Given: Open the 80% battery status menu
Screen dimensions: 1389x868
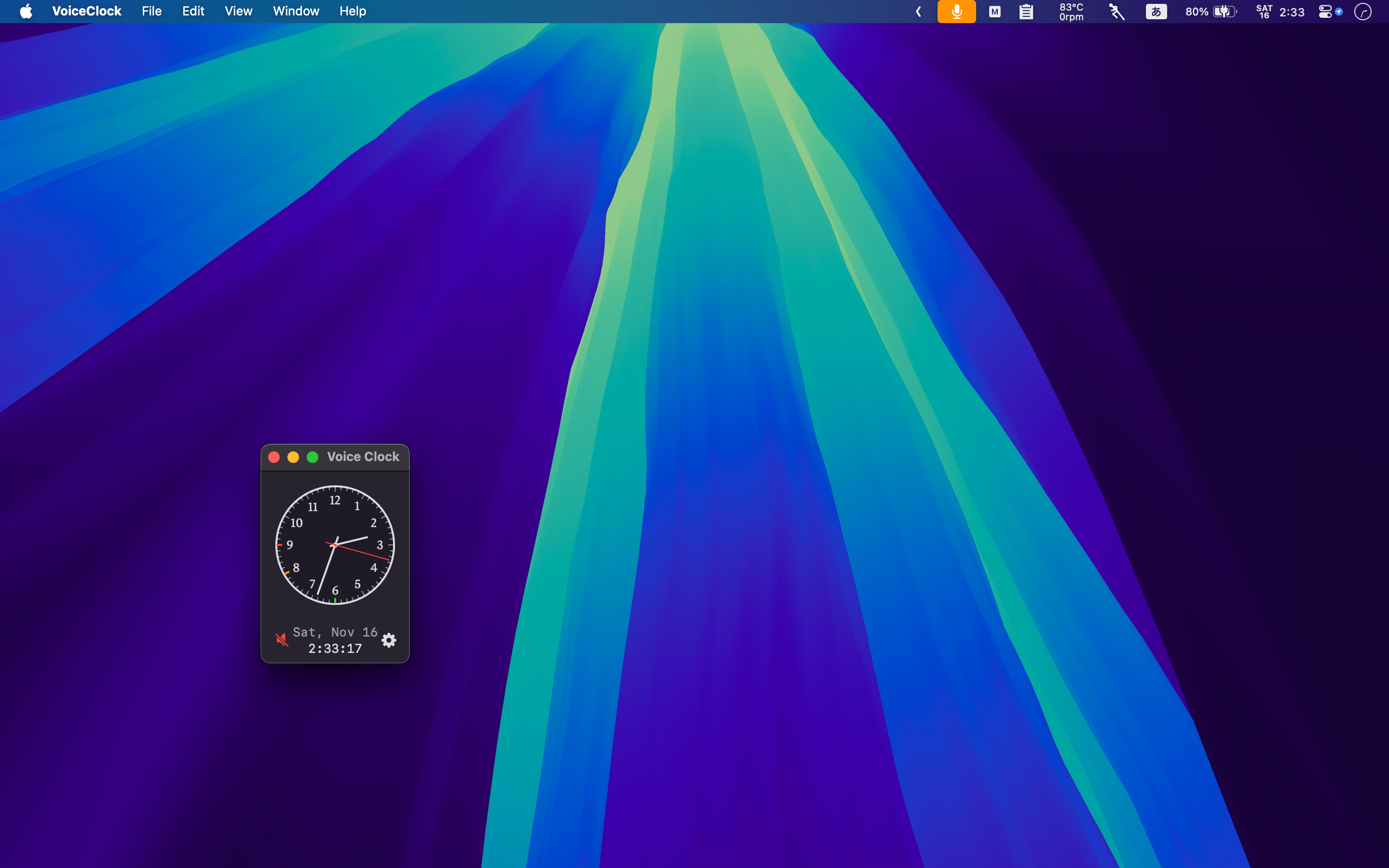Looking at the screenshot, I should point(1211,12).
